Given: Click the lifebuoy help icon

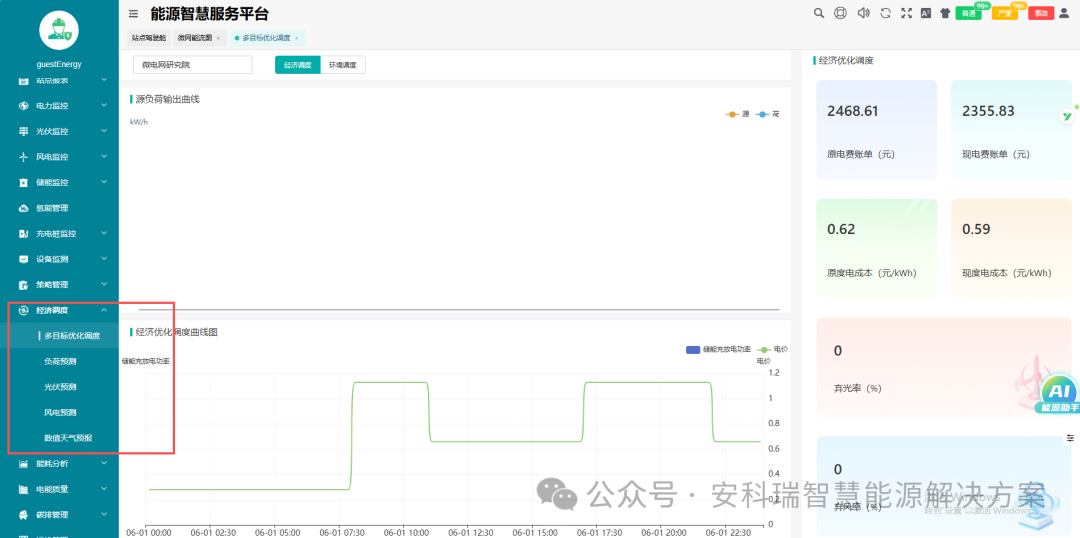Looking at the screenshot, I should (x=840, y=13).
